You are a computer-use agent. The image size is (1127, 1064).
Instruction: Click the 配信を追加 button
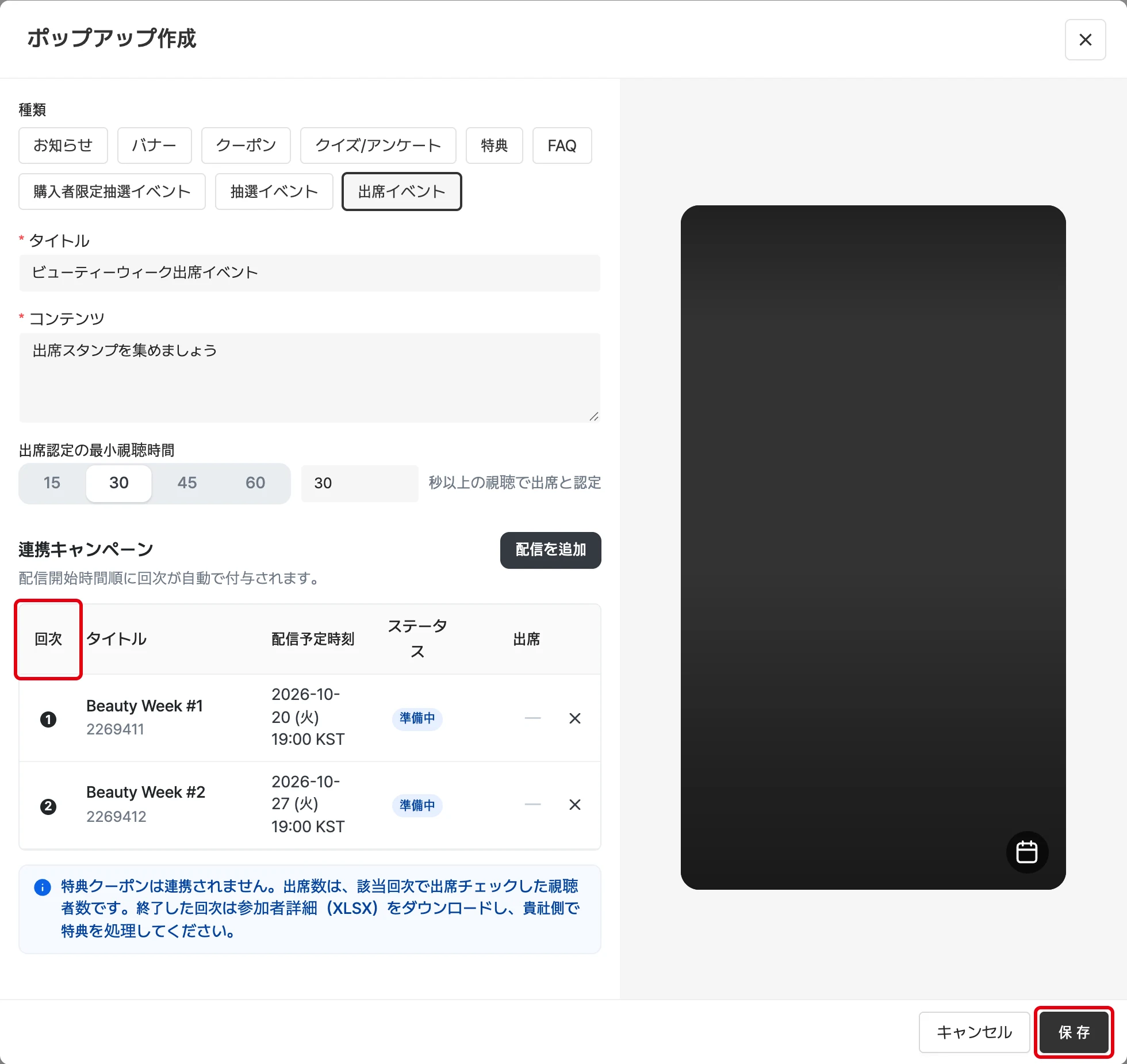point(551,550)
